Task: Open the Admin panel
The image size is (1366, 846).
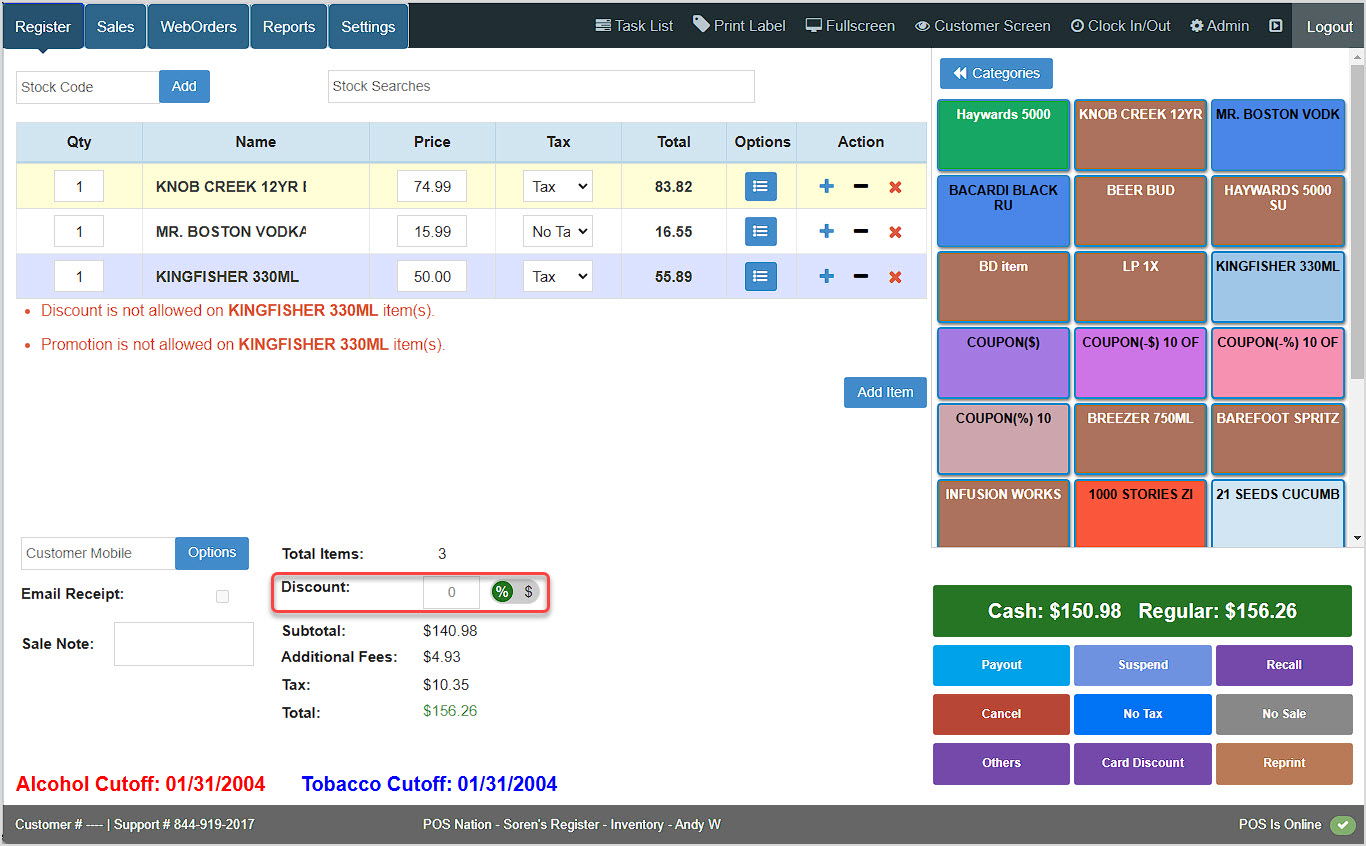Action: 1219,25
